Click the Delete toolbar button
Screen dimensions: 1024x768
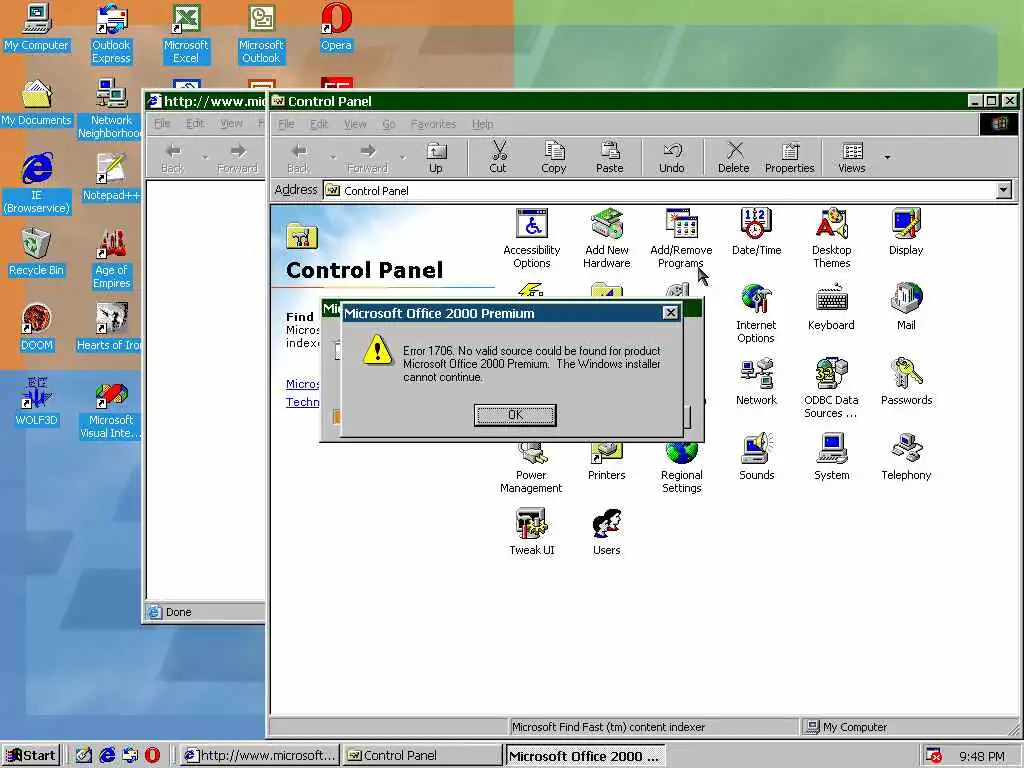point(733,158)
